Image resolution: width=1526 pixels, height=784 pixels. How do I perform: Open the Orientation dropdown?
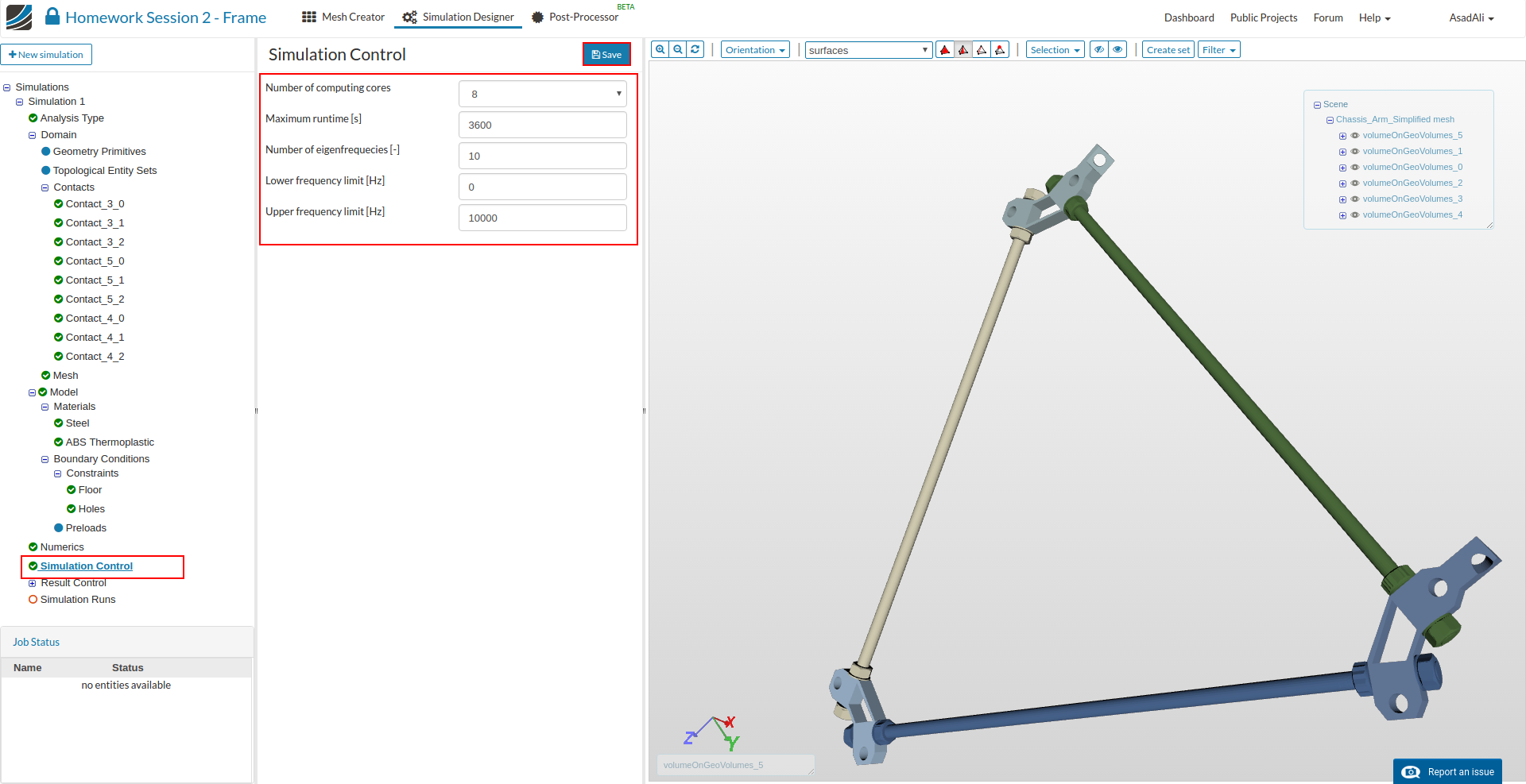(755, 50)
